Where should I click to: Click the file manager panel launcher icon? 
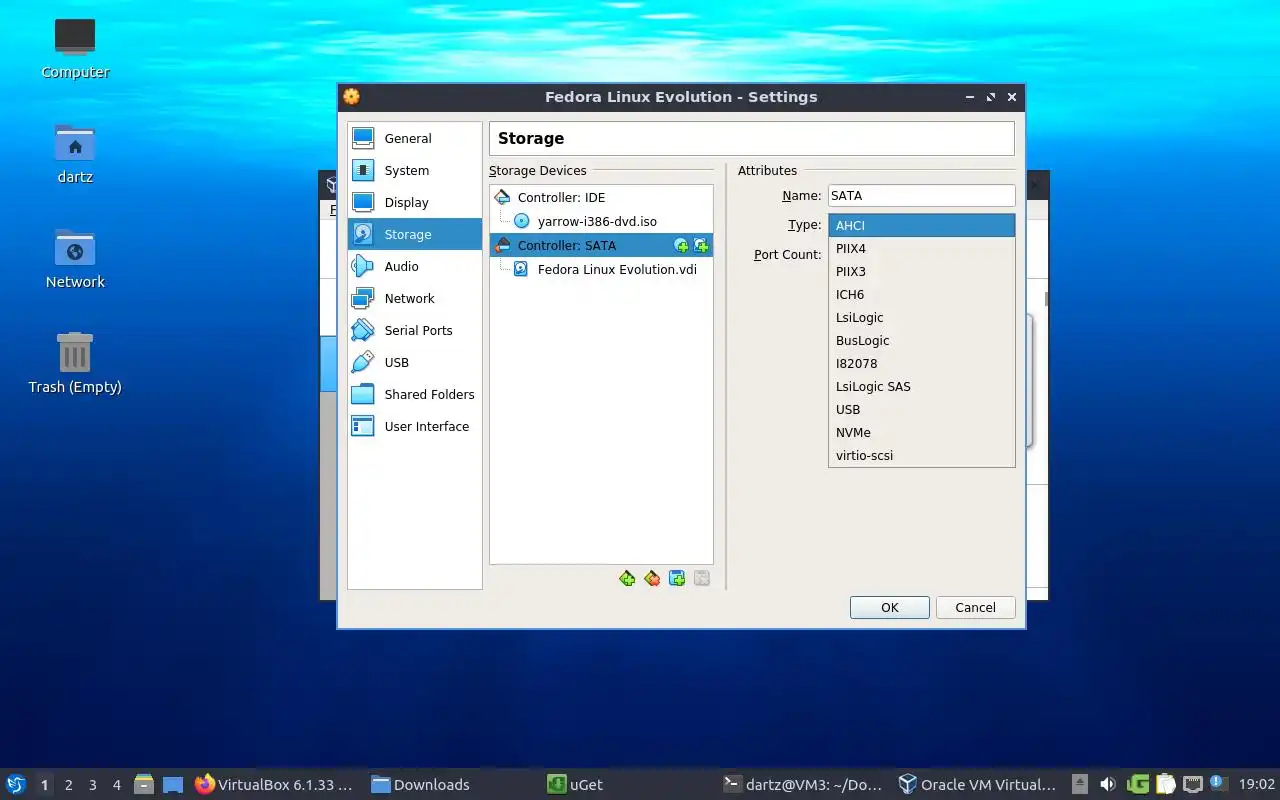pyautogui.click(x=144, y=785)
